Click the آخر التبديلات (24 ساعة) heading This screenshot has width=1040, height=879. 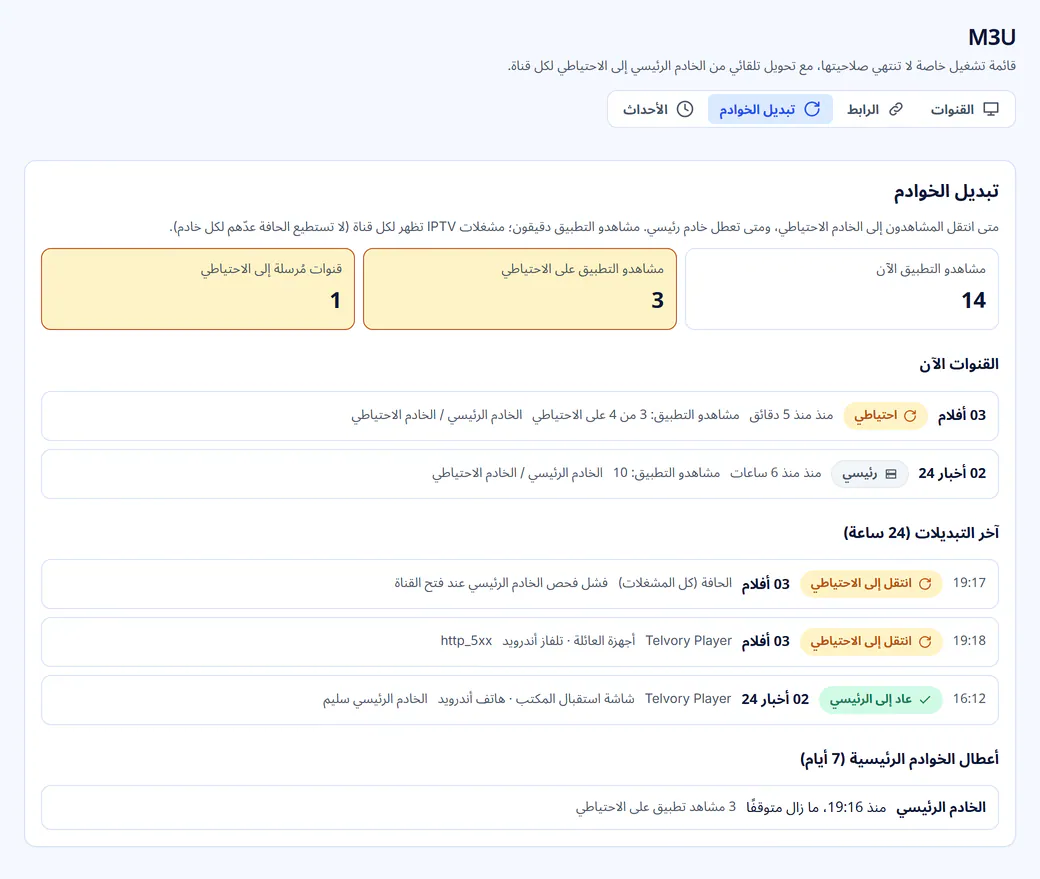coord(921,533)
